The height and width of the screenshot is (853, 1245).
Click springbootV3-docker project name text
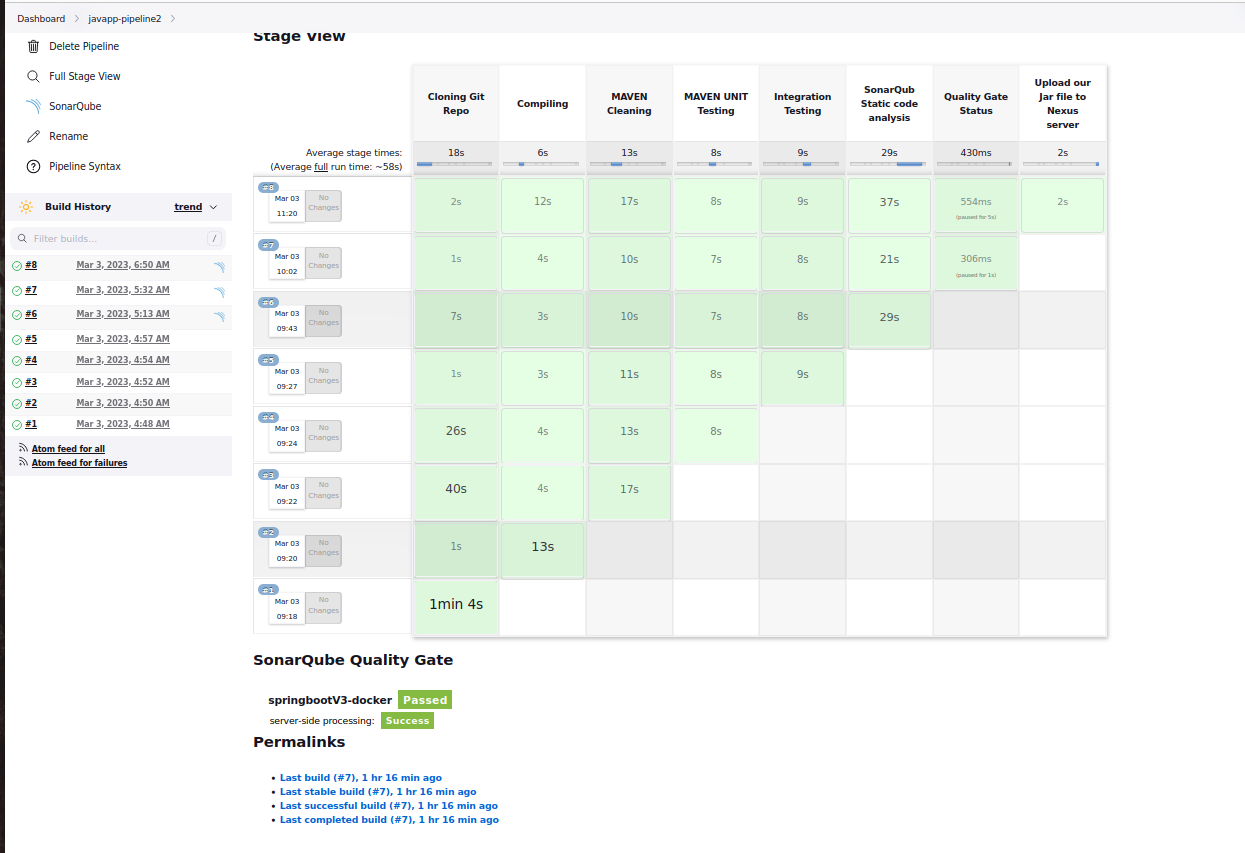(x=330, y=700)
